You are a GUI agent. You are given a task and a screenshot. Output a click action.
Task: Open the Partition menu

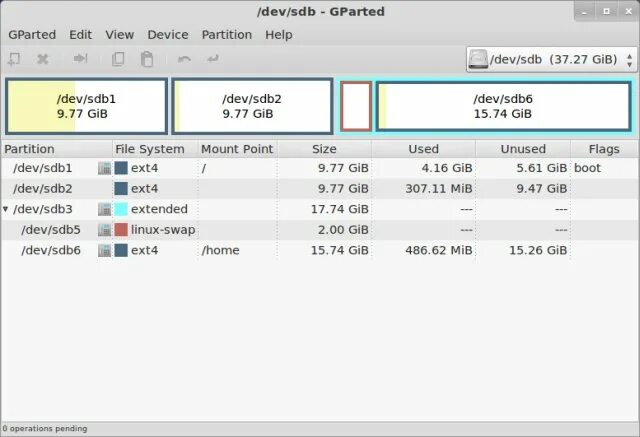pos(227,35)
